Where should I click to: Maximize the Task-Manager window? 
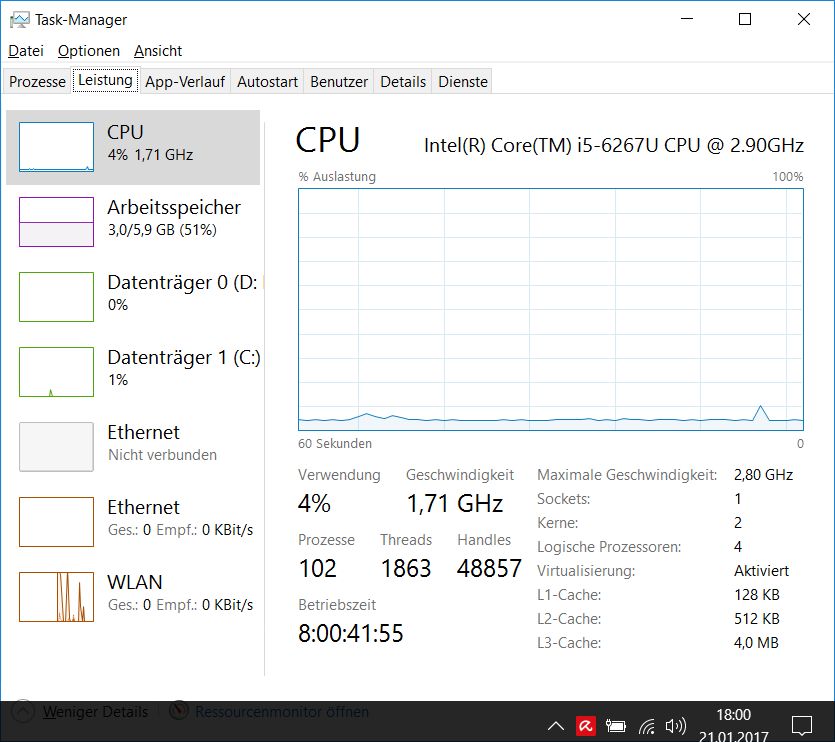[745, 19]
